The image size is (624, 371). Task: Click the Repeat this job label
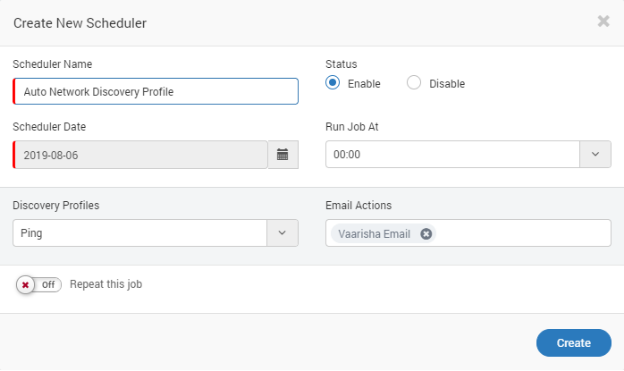point(106,284)
